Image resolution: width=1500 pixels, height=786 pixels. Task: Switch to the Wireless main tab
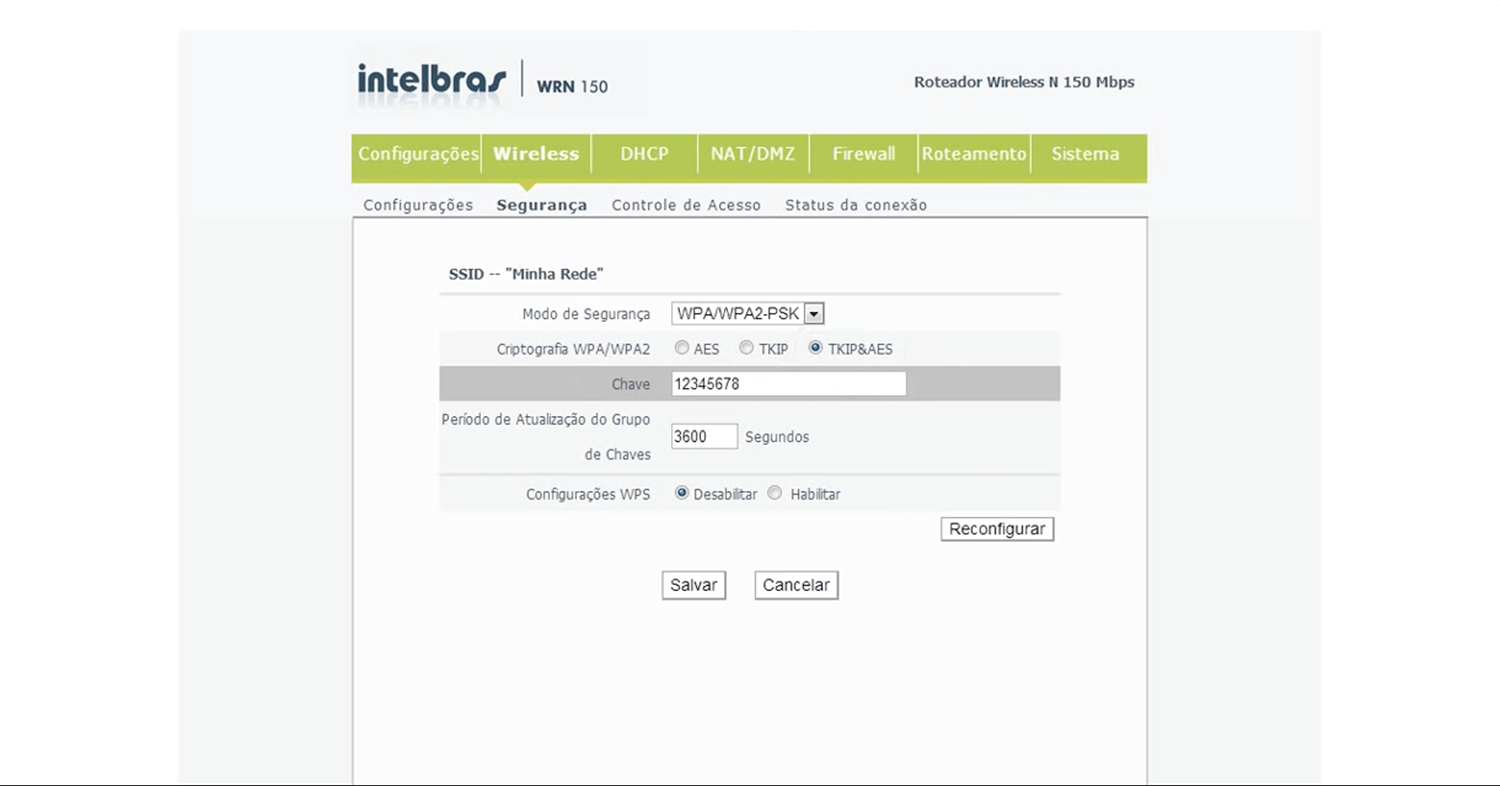536,154
